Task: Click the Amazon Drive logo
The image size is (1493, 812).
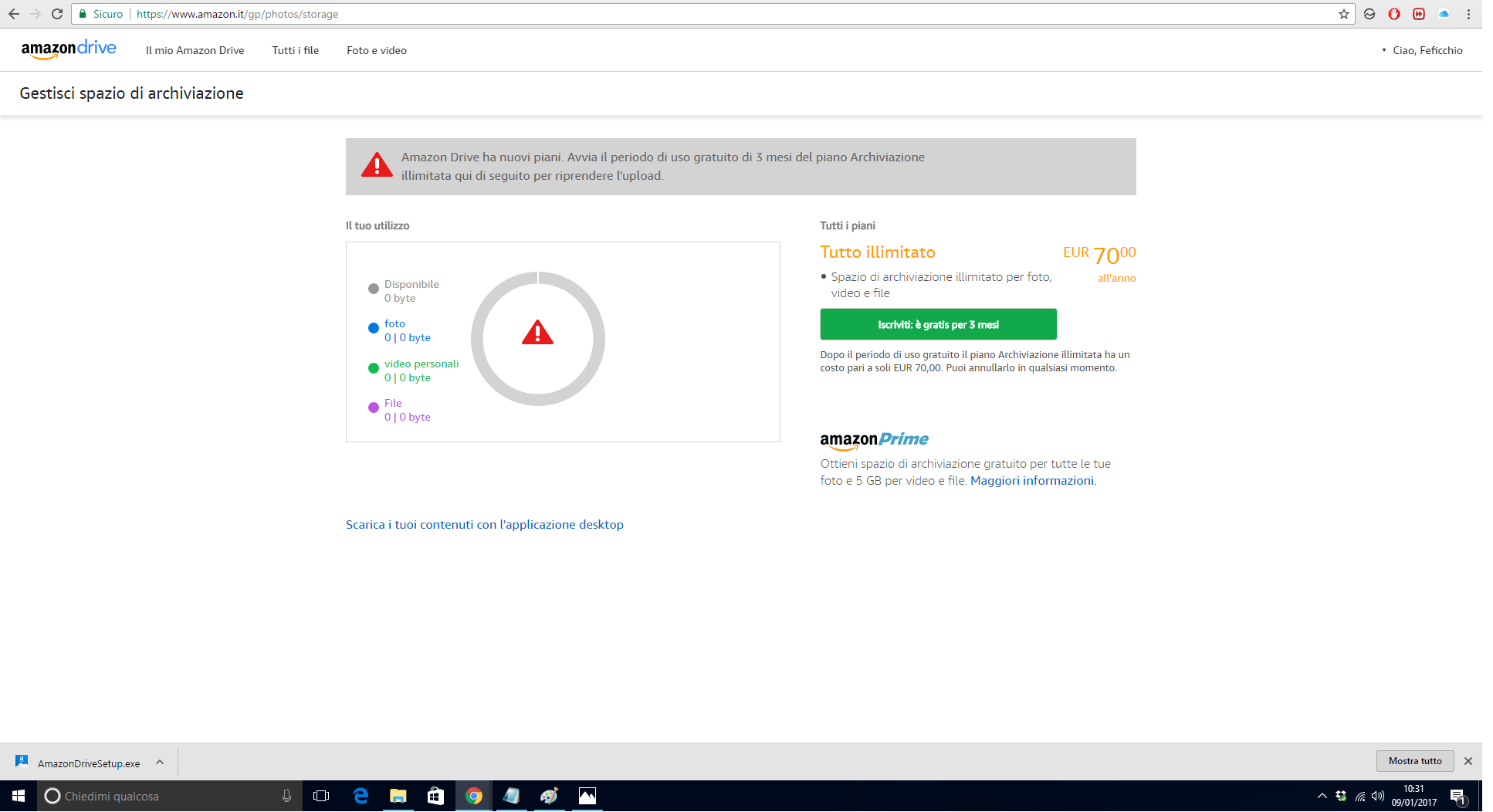Action: (x=69, y=49)
